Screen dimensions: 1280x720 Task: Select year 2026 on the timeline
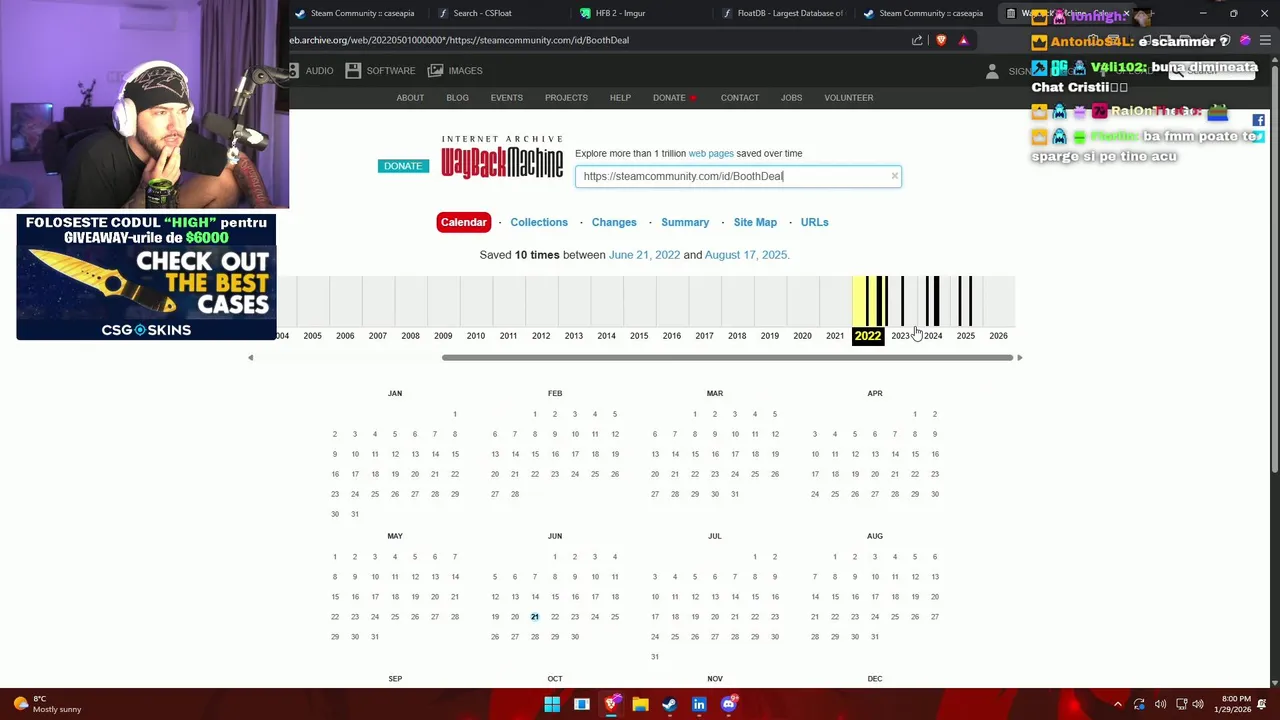(998, 336)
